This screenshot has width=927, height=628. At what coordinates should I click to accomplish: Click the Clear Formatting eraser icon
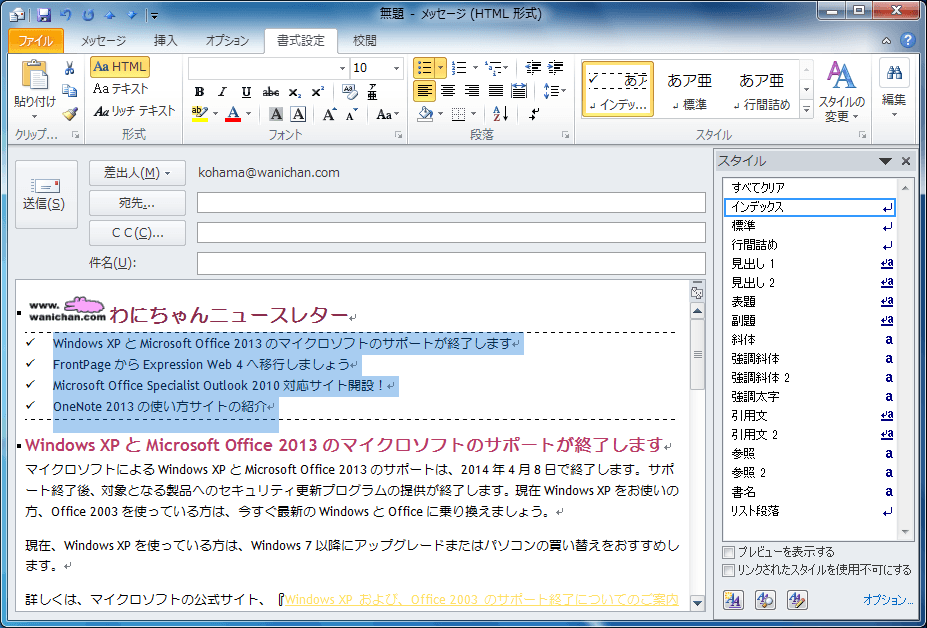tap(350, 92)
